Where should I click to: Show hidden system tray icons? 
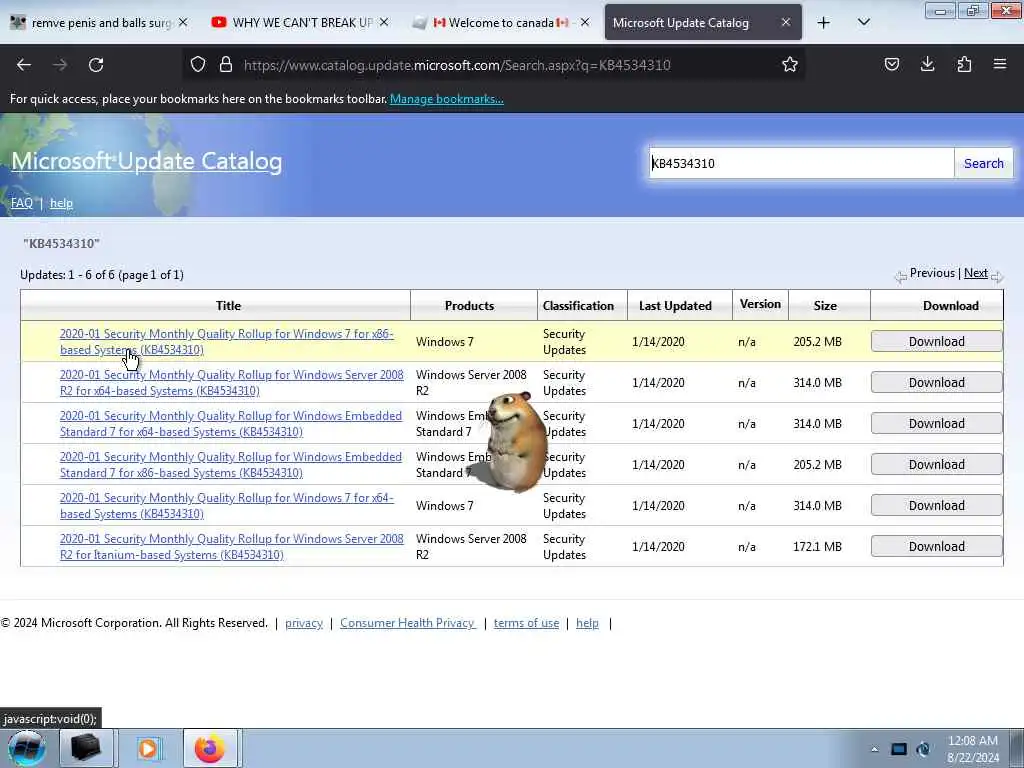click(874, 749)
